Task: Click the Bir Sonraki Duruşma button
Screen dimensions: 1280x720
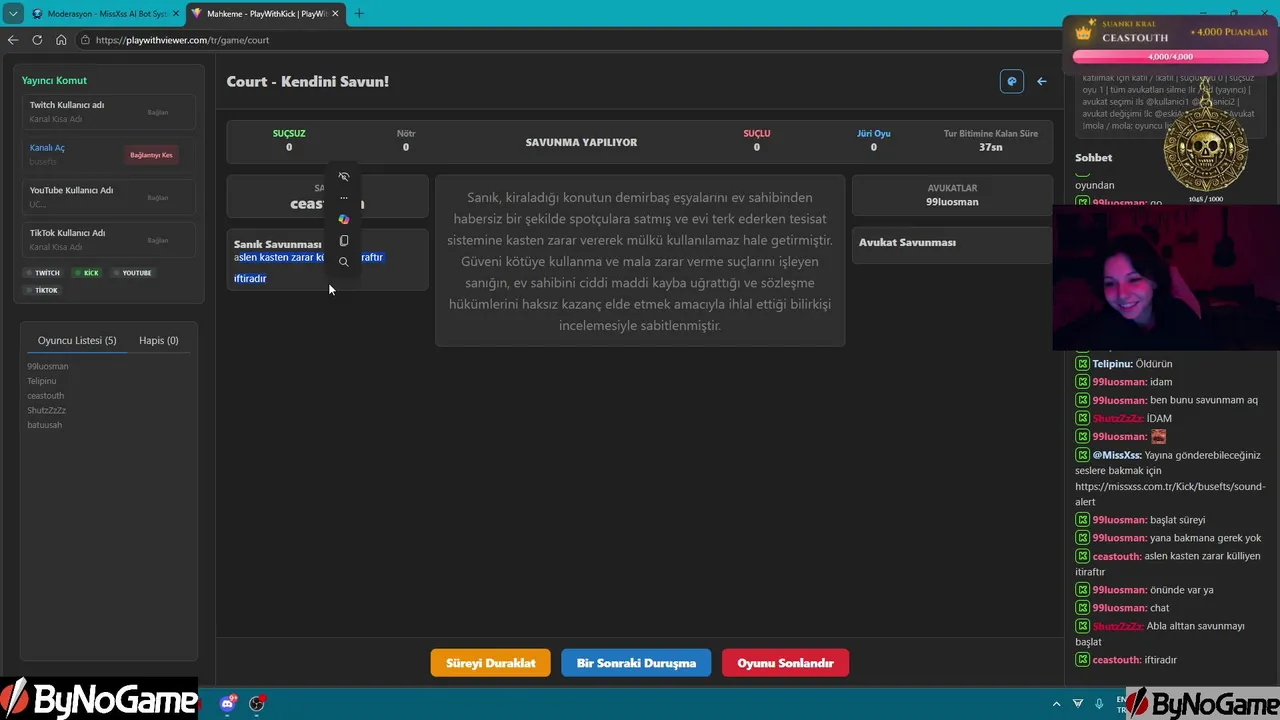Action: coord(636,663)
